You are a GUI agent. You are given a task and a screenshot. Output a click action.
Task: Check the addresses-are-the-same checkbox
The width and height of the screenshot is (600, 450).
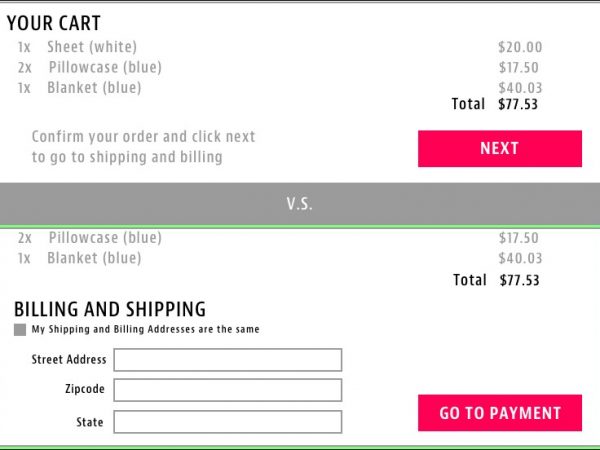tap(20, 329)
